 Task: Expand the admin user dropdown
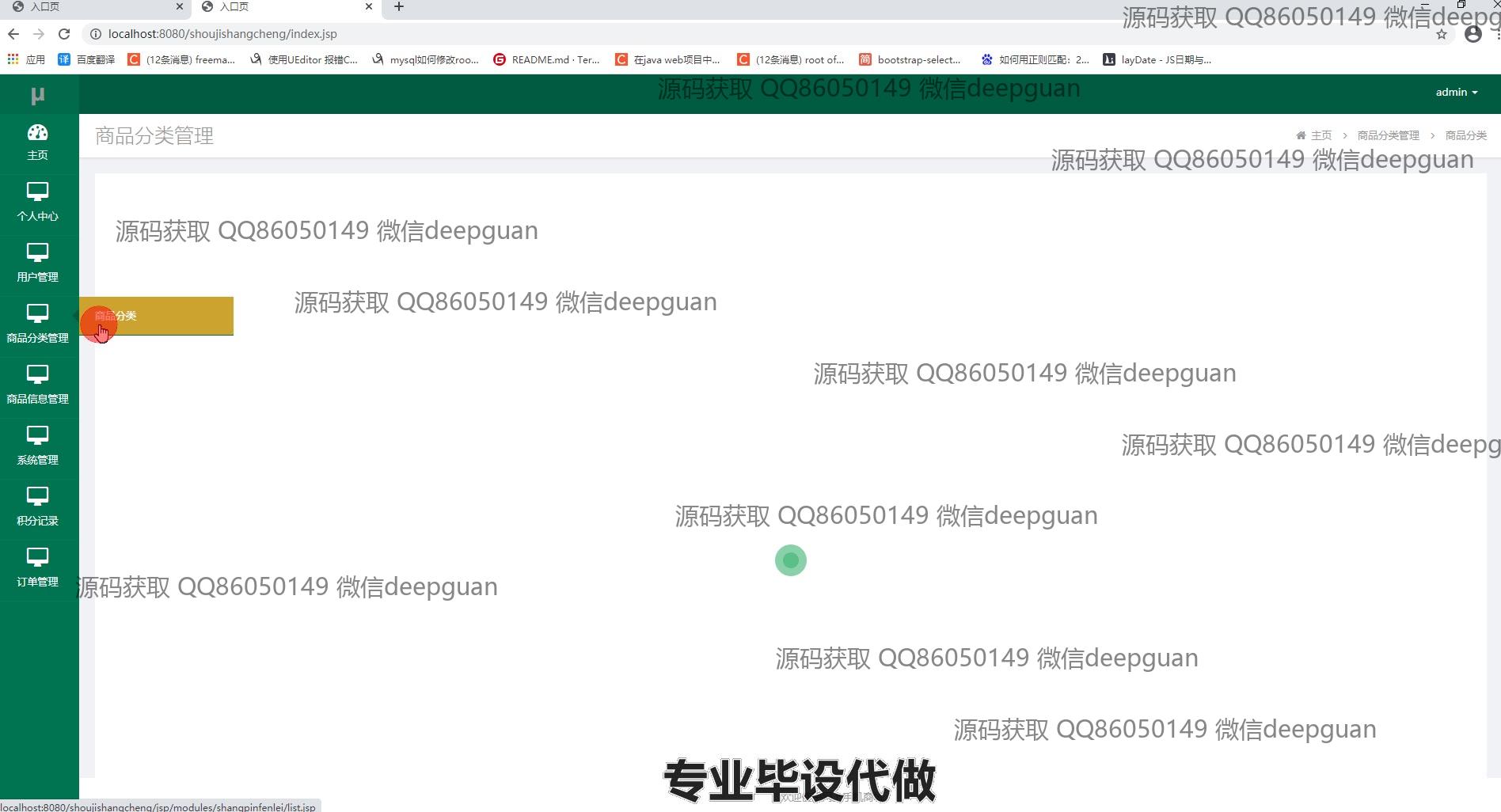(1456, 93)
